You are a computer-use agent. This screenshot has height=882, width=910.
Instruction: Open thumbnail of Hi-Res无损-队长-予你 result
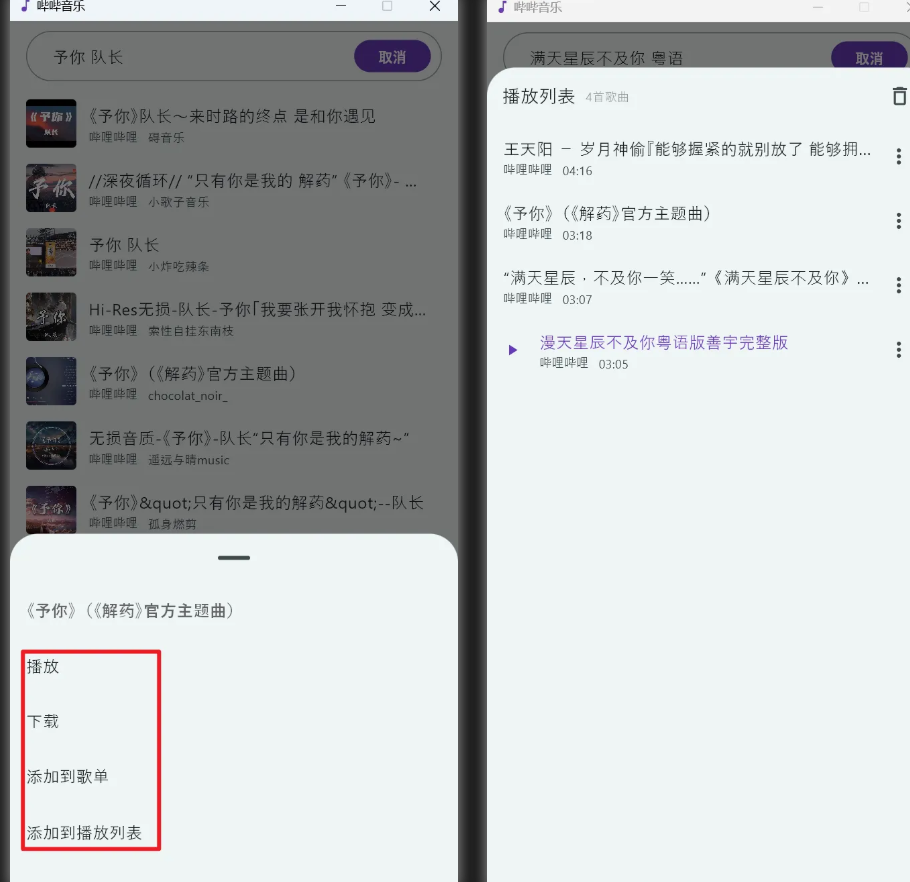point(51,317)
